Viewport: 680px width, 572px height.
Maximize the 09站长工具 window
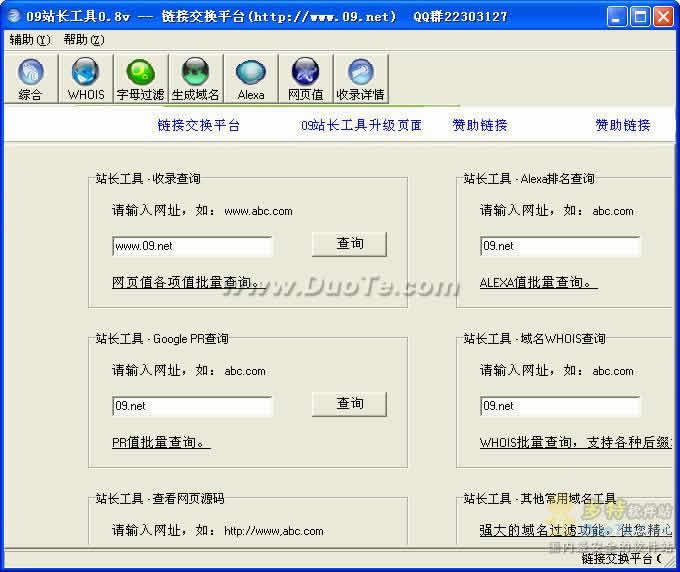click(x=640, y=17)
